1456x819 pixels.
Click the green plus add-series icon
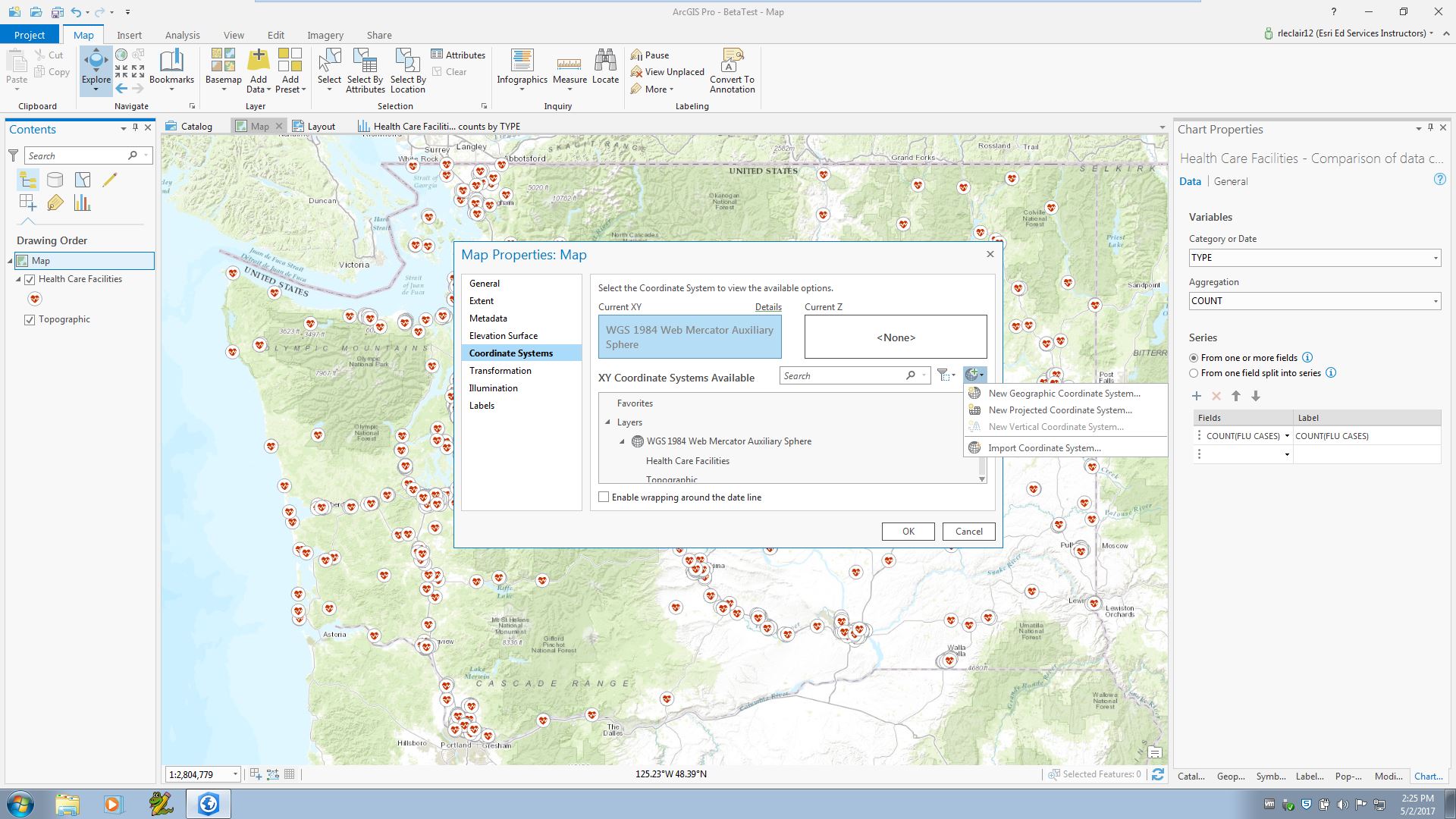coord(1197,396)
